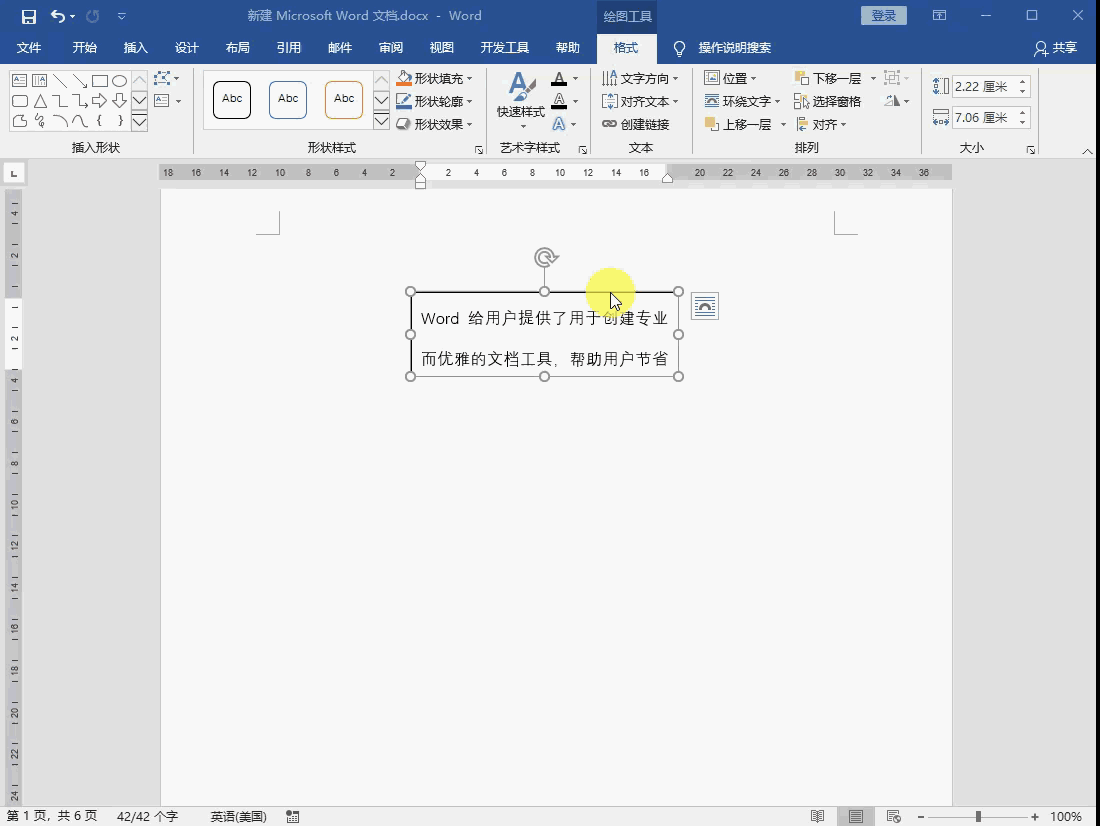This screenshot has height=826, width=1100.
Task: Switch to print layout view
Action: point(855,816)
